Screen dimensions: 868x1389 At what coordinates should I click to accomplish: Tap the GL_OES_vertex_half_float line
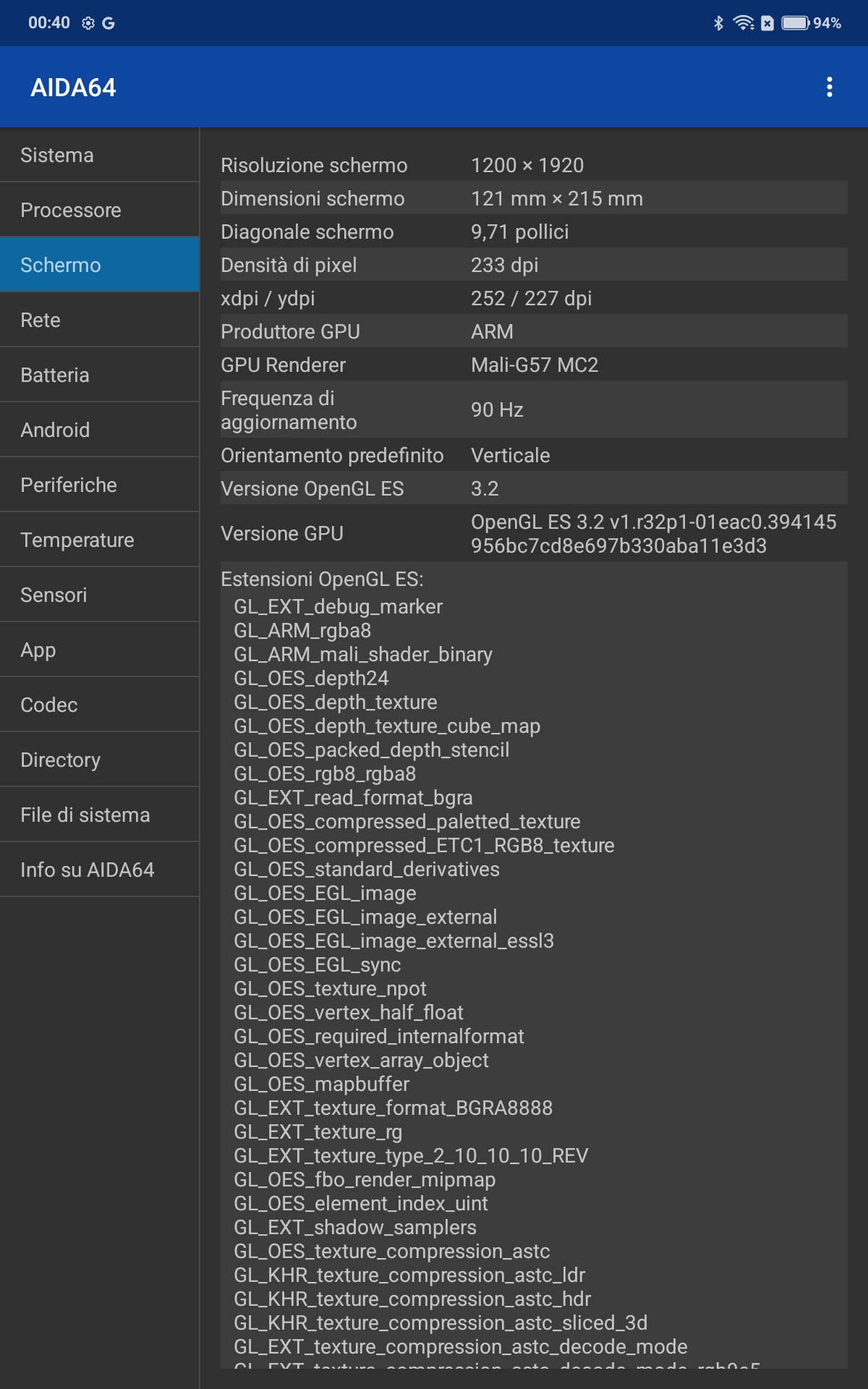349,1012
